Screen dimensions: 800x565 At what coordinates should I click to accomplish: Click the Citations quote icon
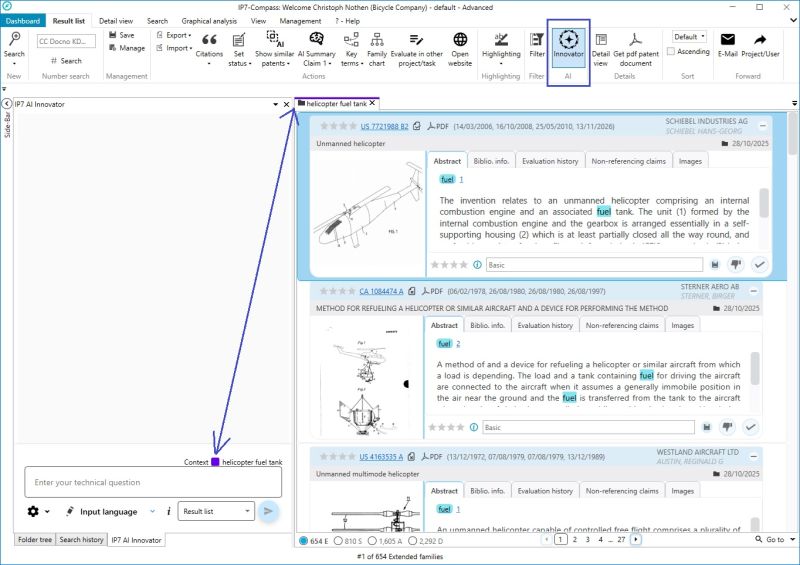click(209, 40)
